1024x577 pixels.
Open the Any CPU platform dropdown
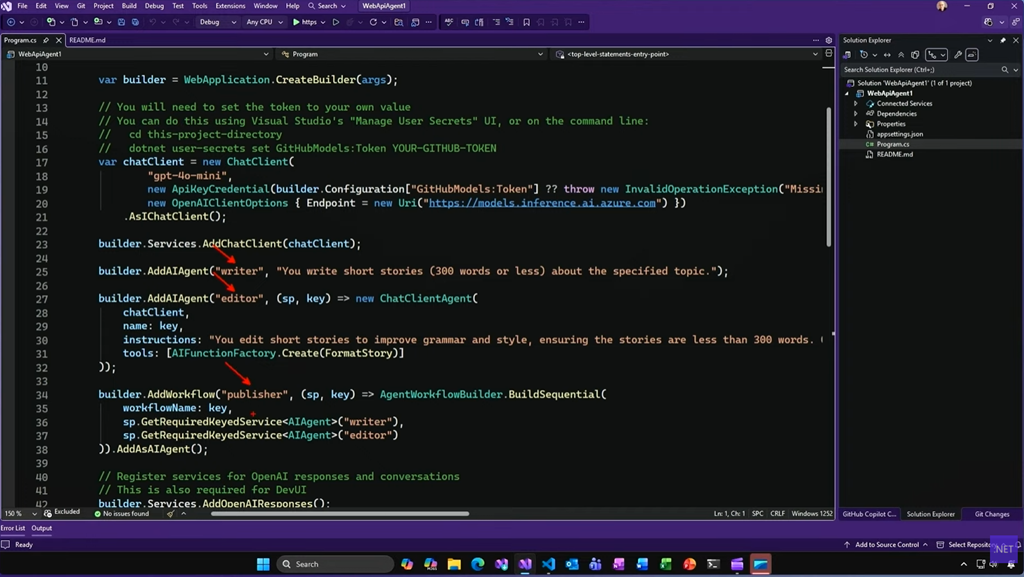[x=265, y=22]
